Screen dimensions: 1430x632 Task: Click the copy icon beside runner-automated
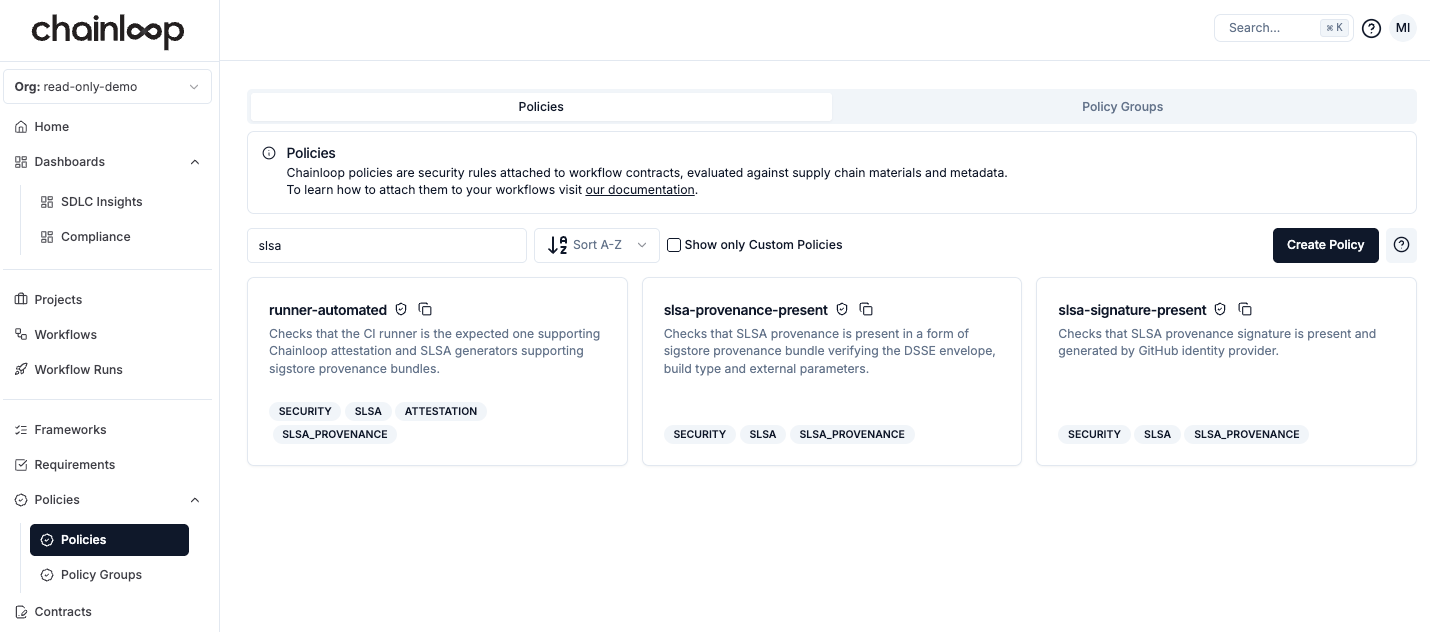[x=425, y=310]
